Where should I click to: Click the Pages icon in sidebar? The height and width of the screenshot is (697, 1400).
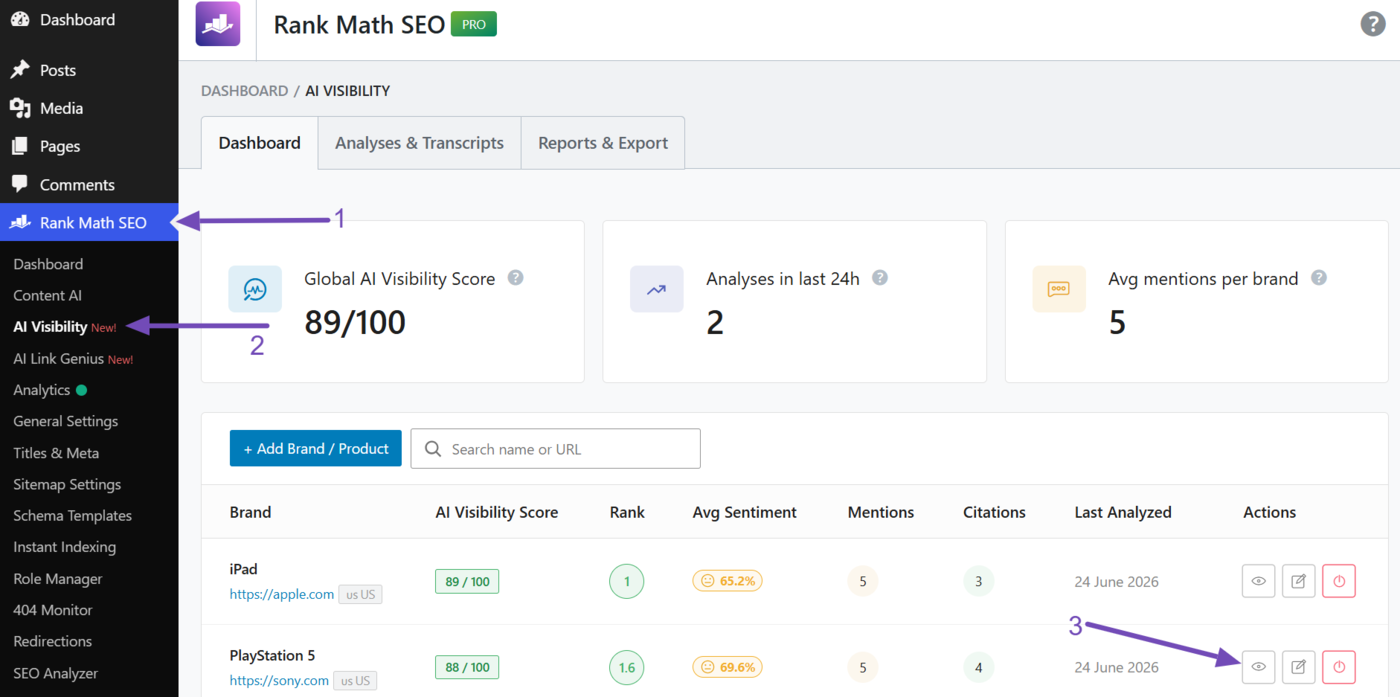point(19,146)
